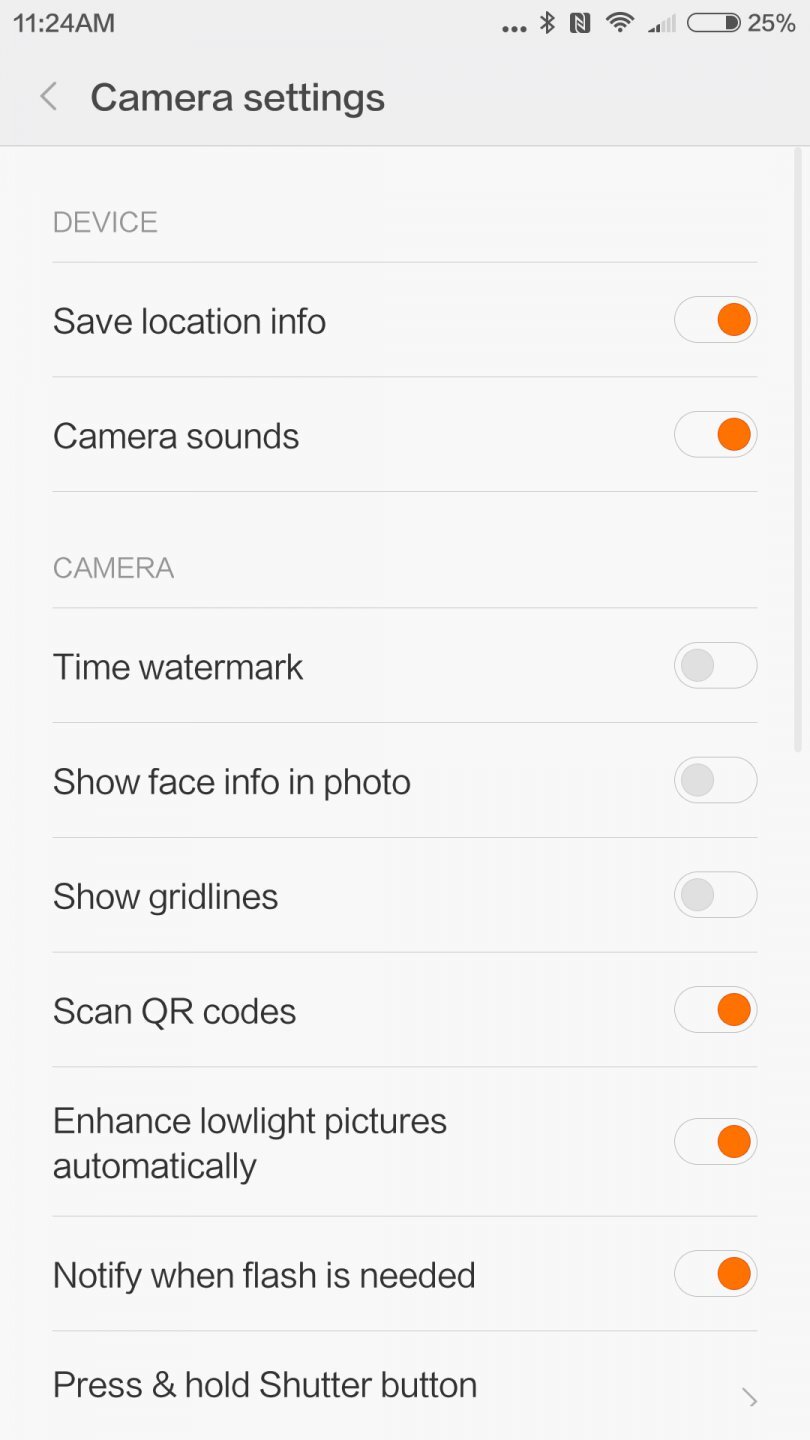The width and height of the screenshot is (810, 1440).
Task: Disable Scan QR codes toggle
Action: pyautogui.click(x=715, y=1010)
